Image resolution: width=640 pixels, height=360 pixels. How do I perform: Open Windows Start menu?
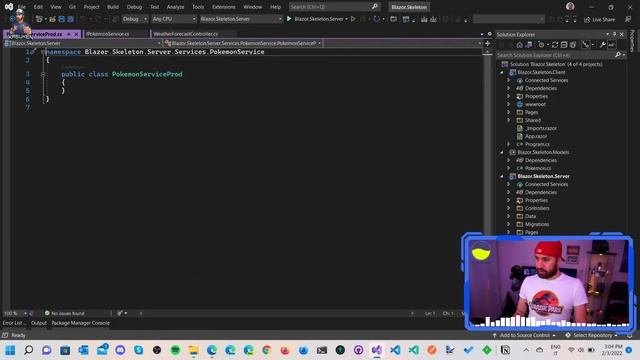[x=10, y=350]
